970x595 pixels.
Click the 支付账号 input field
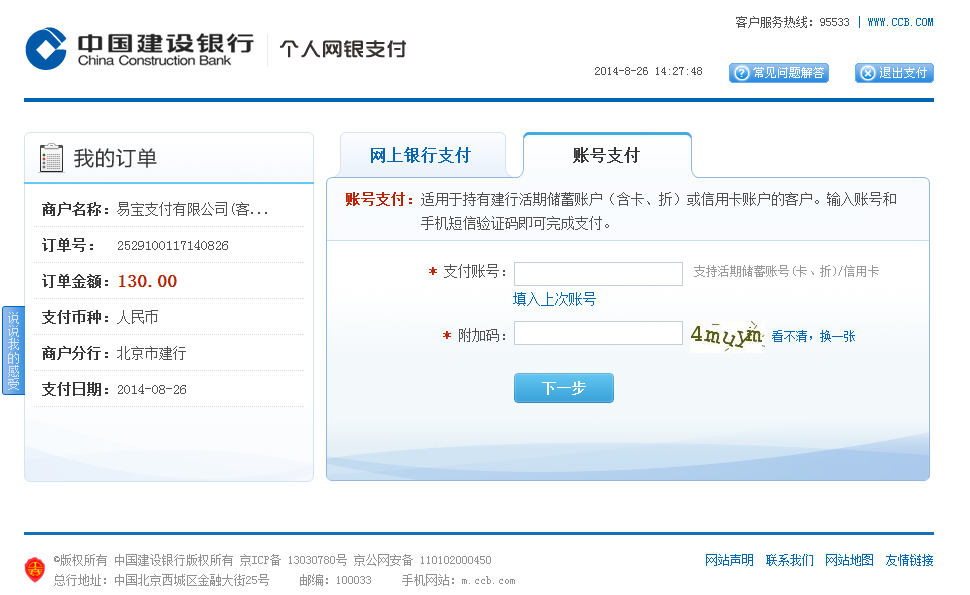(x=598, y=273)
